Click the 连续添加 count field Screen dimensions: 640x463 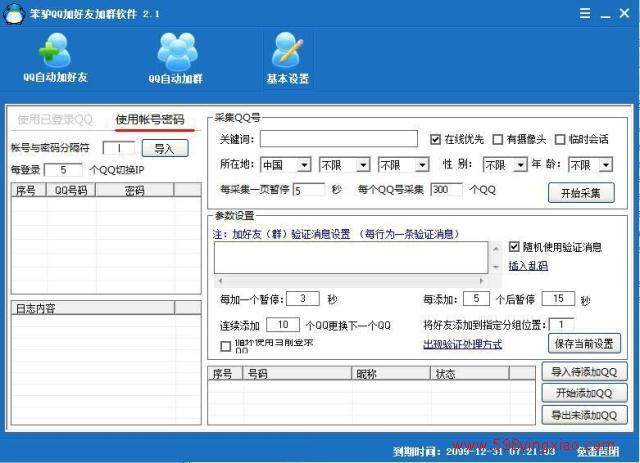[283, 325]
